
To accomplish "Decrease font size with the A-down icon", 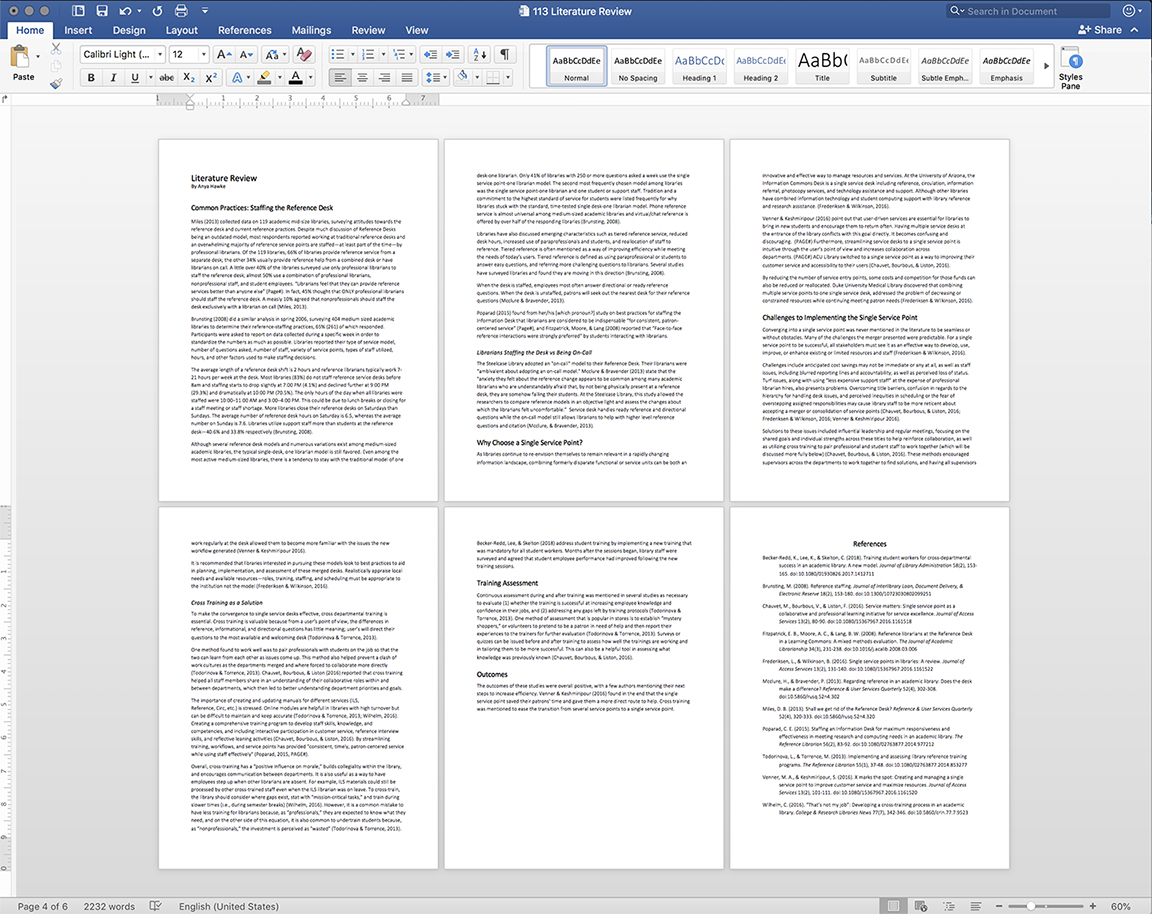I will pos(246,54).
